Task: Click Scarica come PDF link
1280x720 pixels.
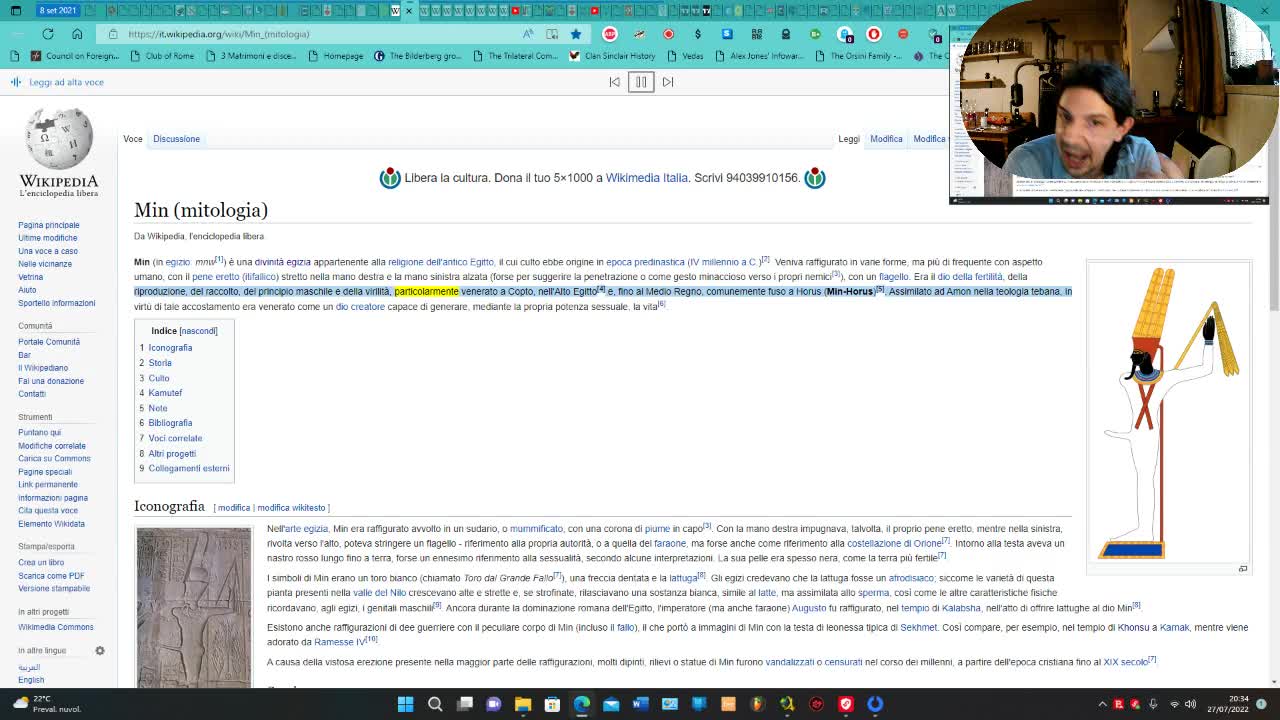Action: (51, 576)
